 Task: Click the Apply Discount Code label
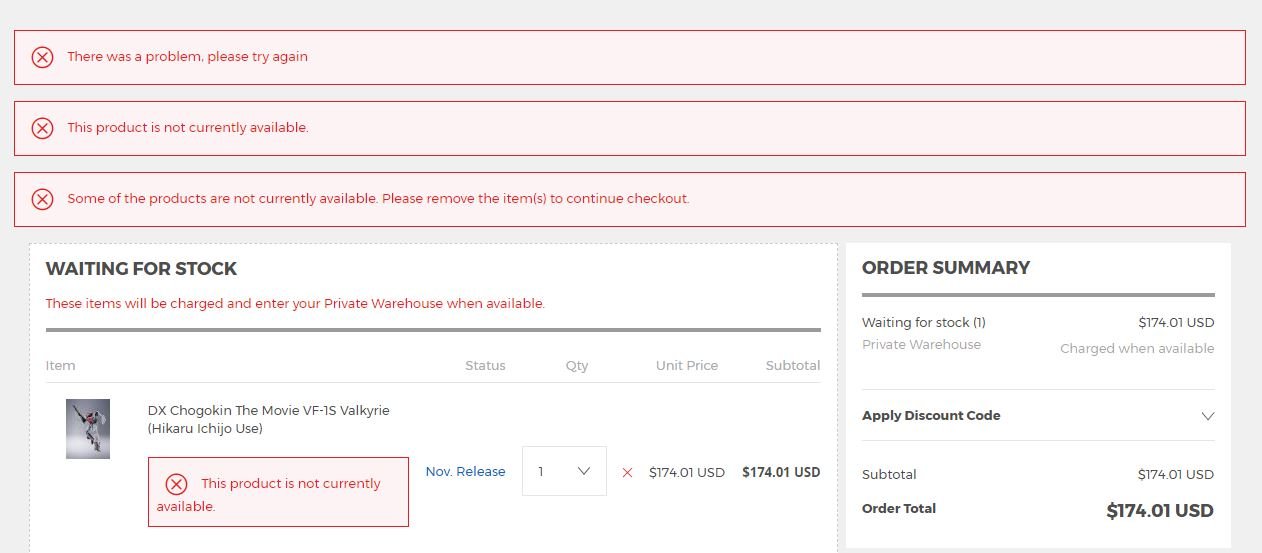pos(931,416)
